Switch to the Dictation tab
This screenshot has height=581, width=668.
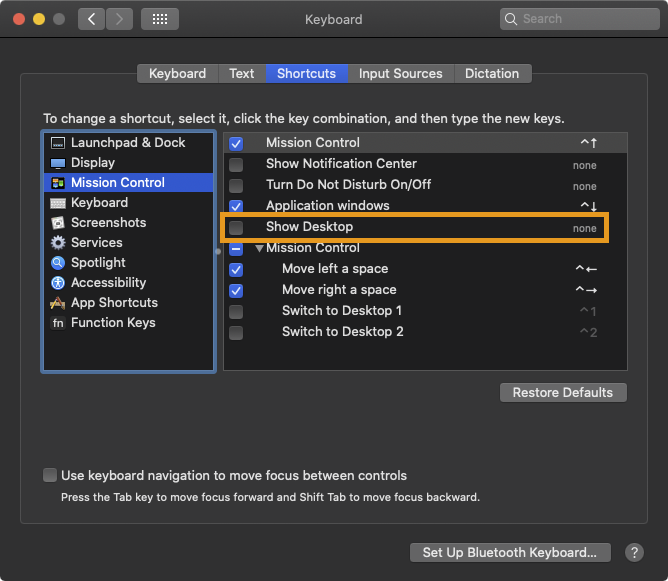[492, 73]
